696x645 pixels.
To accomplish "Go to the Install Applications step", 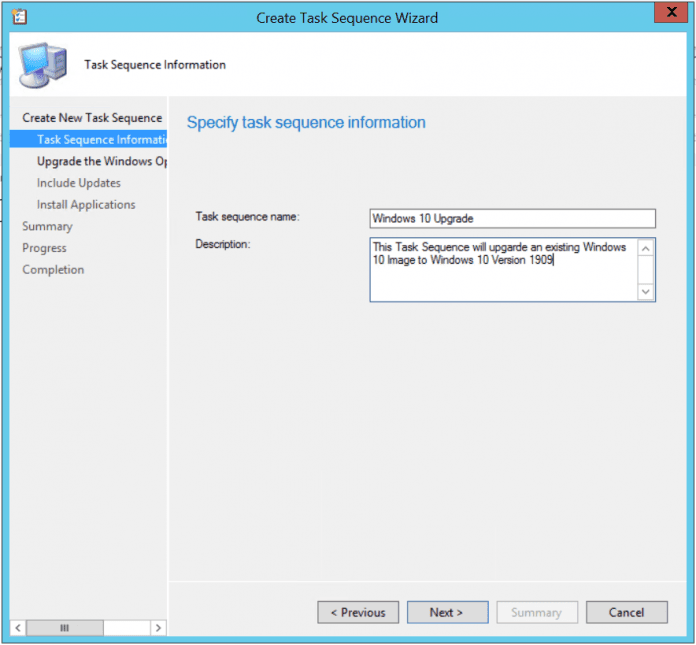I will pyautogui.click(x=86, y=204).
